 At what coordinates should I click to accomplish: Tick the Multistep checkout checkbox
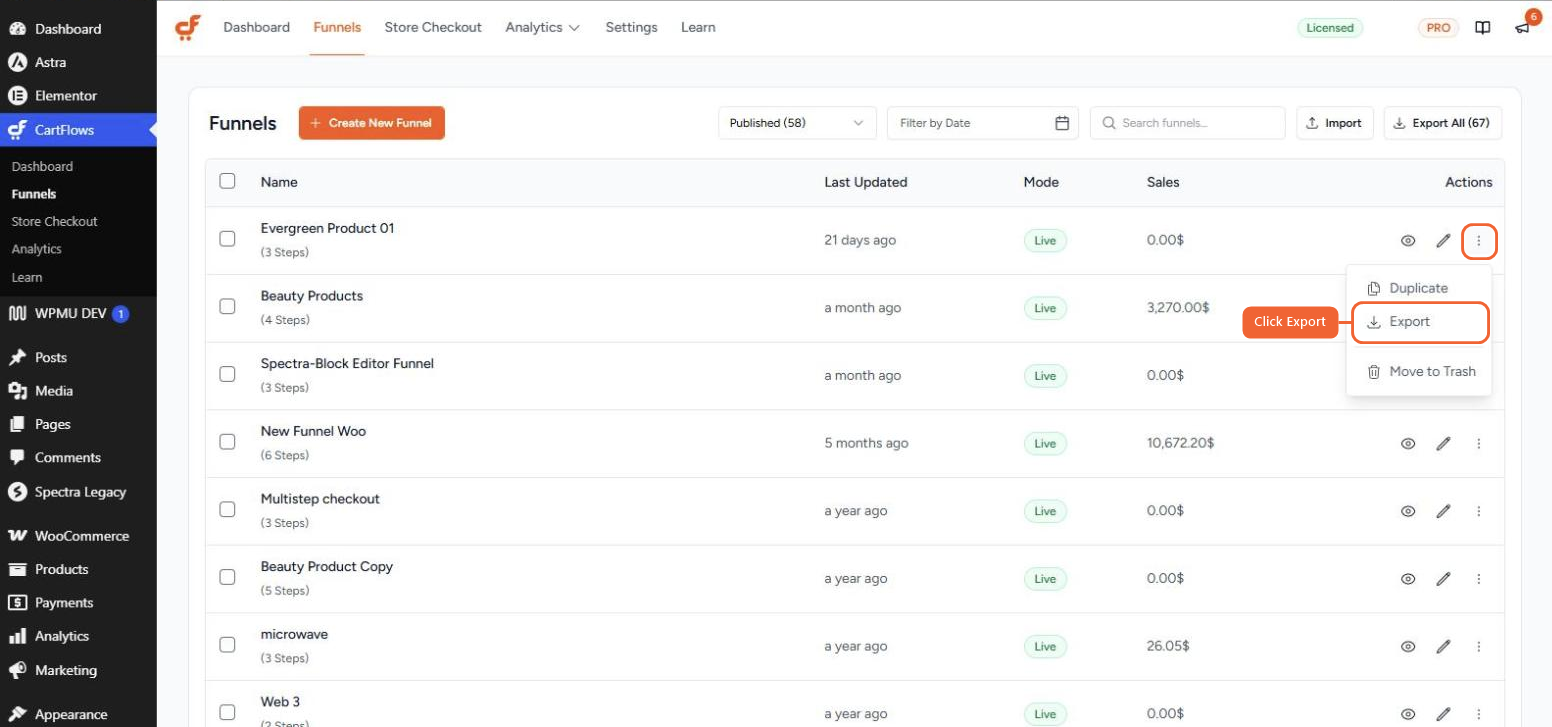(227, 509)
